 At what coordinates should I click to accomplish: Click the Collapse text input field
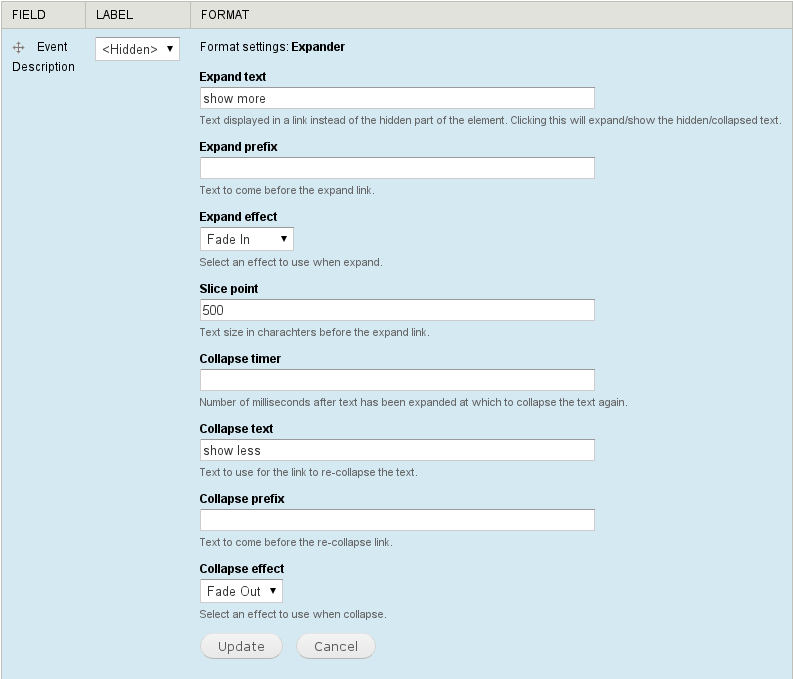[397, 450]
